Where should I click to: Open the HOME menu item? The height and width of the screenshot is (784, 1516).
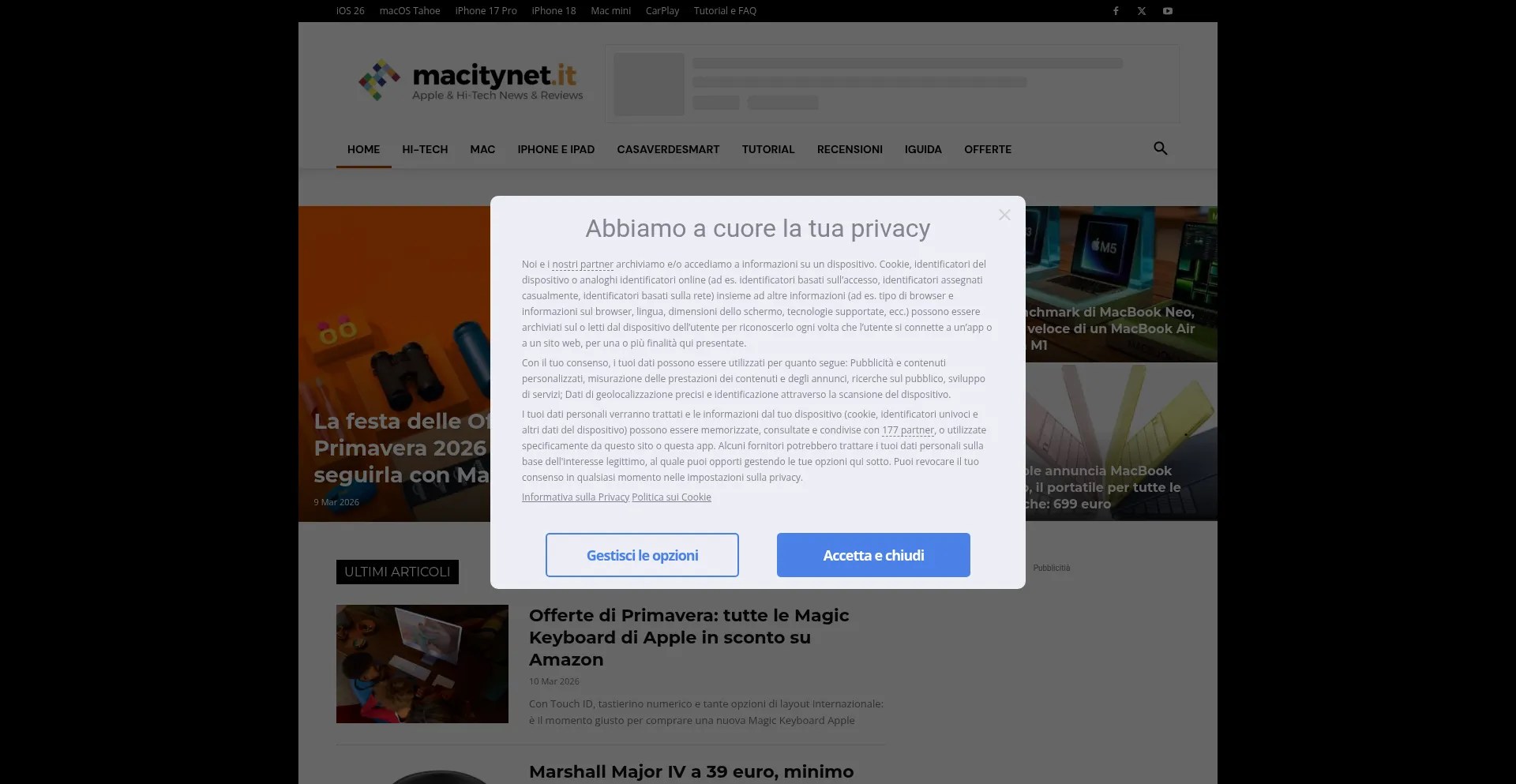coord(363,149)
